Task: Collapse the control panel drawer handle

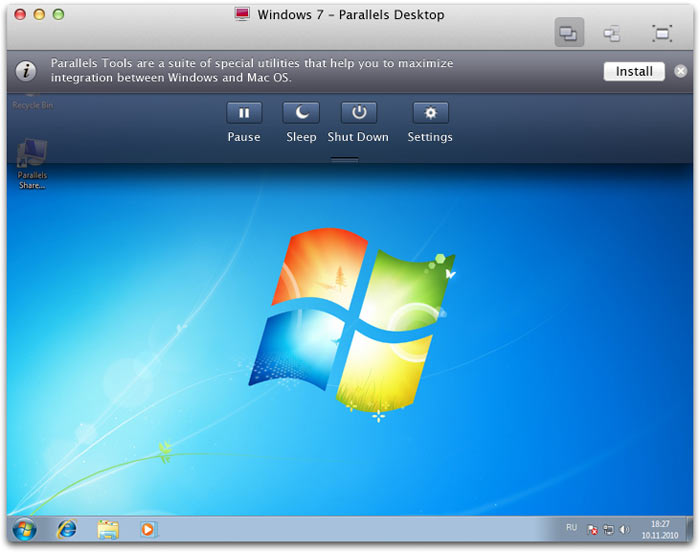Action: point(344,159)
